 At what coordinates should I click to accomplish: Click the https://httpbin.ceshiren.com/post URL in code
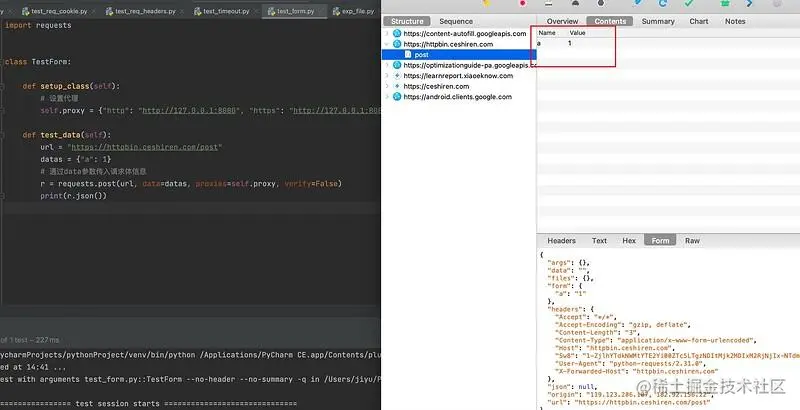pos(144,147)
